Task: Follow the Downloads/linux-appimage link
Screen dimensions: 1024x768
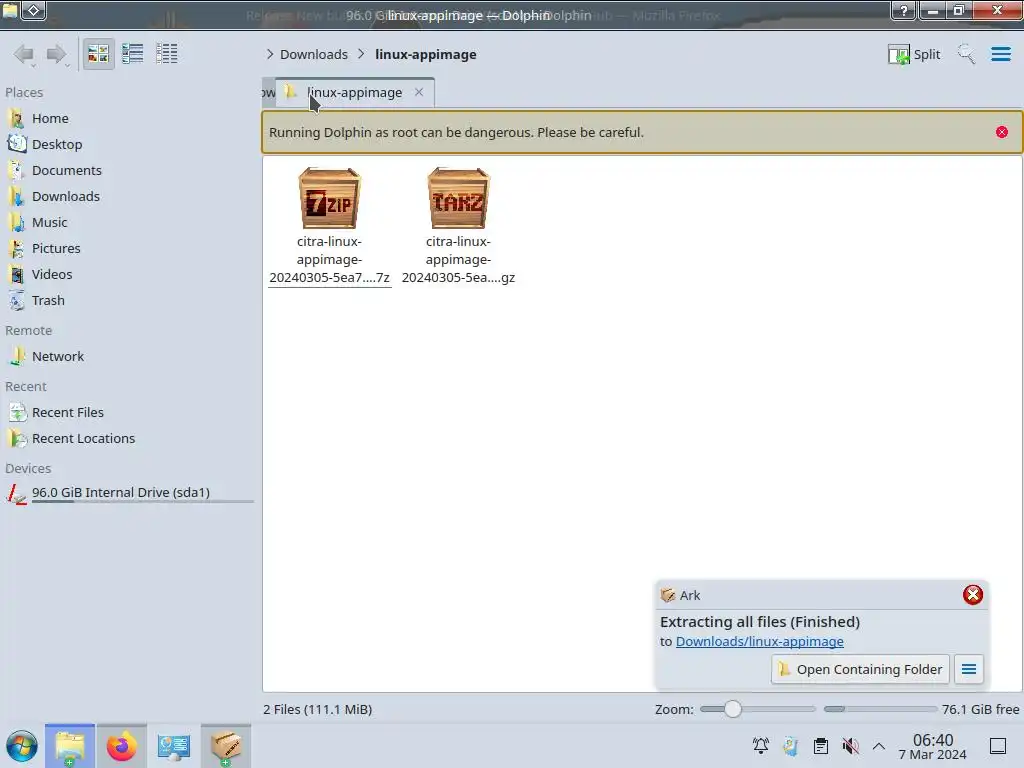Action: [x=759, y=642]
